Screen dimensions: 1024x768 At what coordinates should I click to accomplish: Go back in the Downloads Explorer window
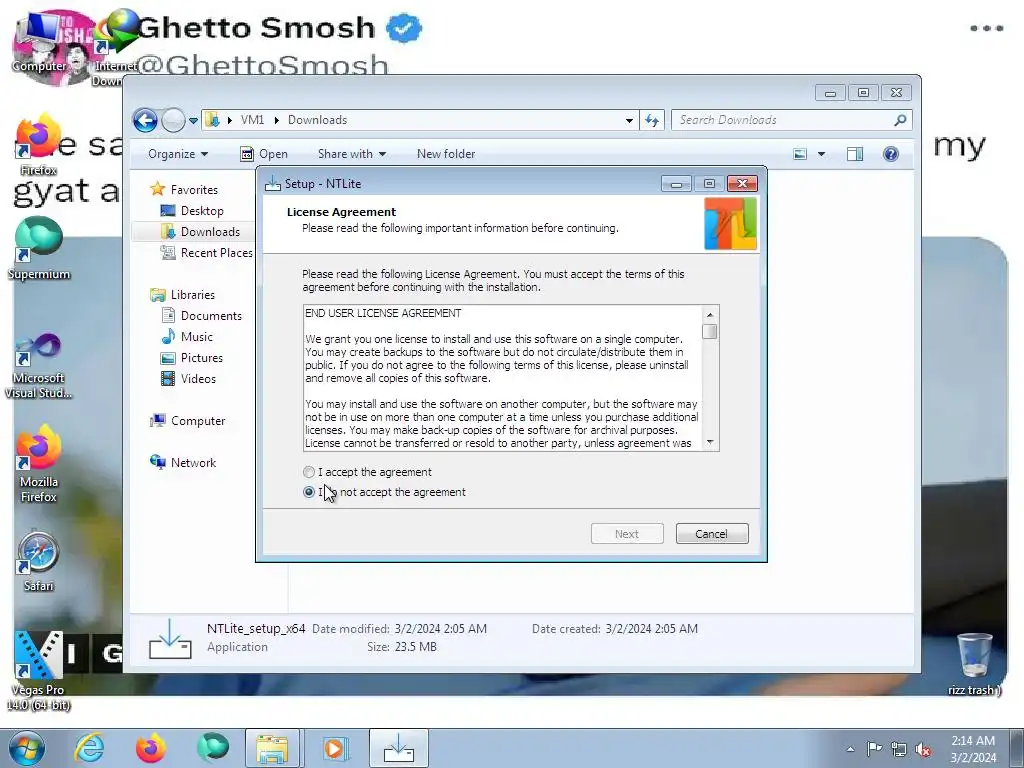(x=145, y=120)
